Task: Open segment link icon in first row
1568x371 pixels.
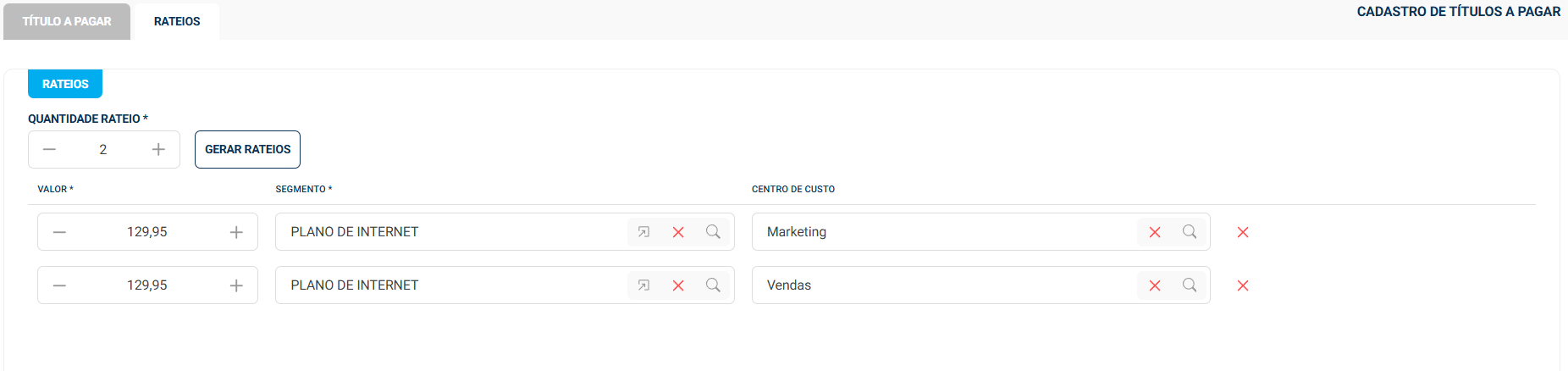Action: click(643, 232)
